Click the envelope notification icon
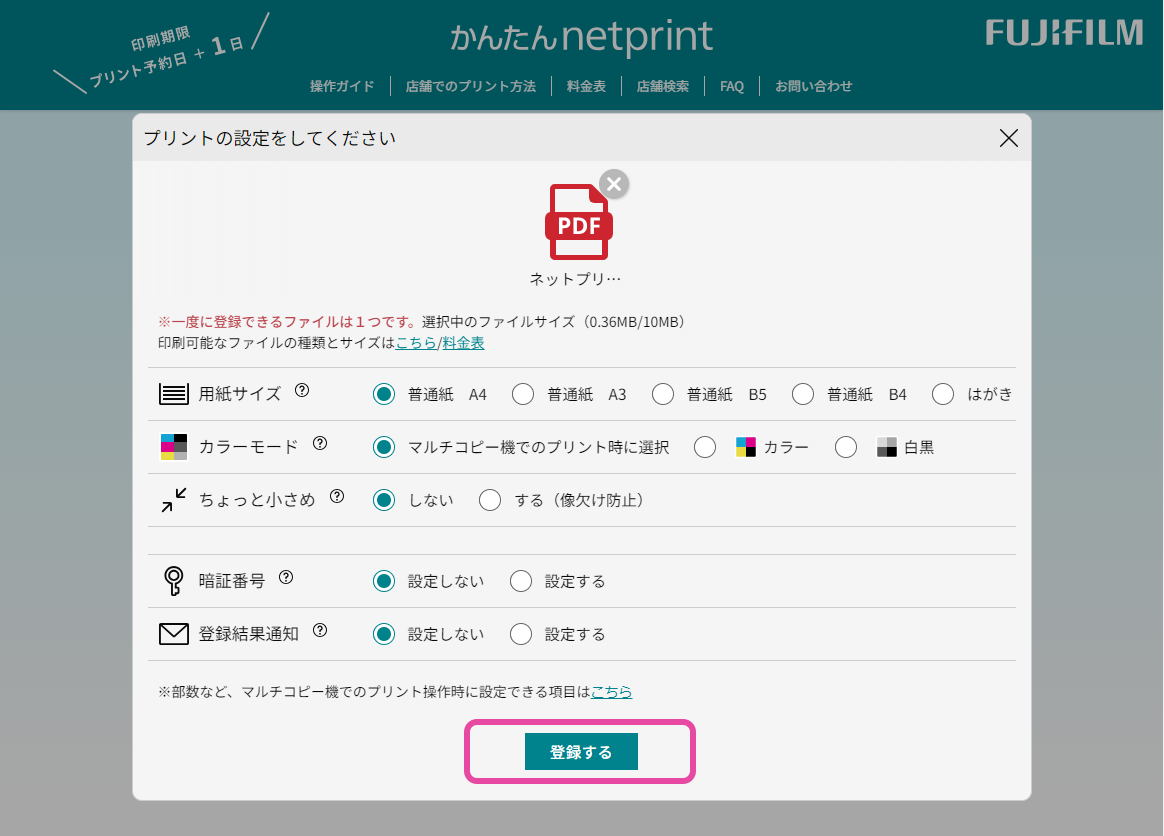 click(x=174, y=634)
